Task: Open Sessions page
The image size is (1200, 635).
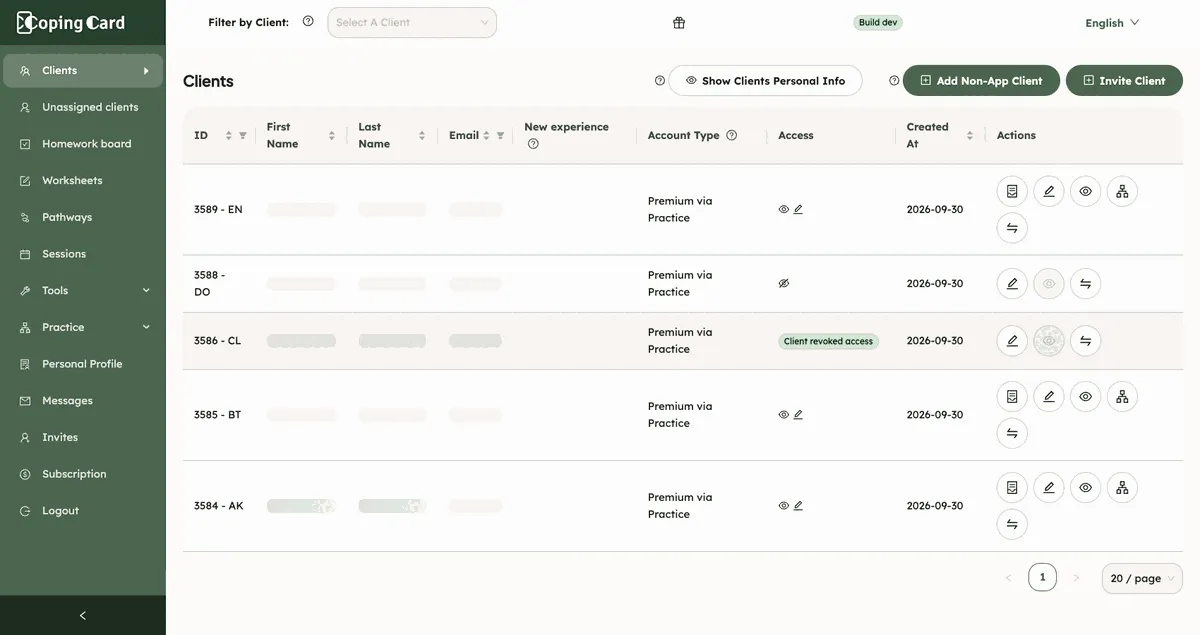Action: pos(83,254)
